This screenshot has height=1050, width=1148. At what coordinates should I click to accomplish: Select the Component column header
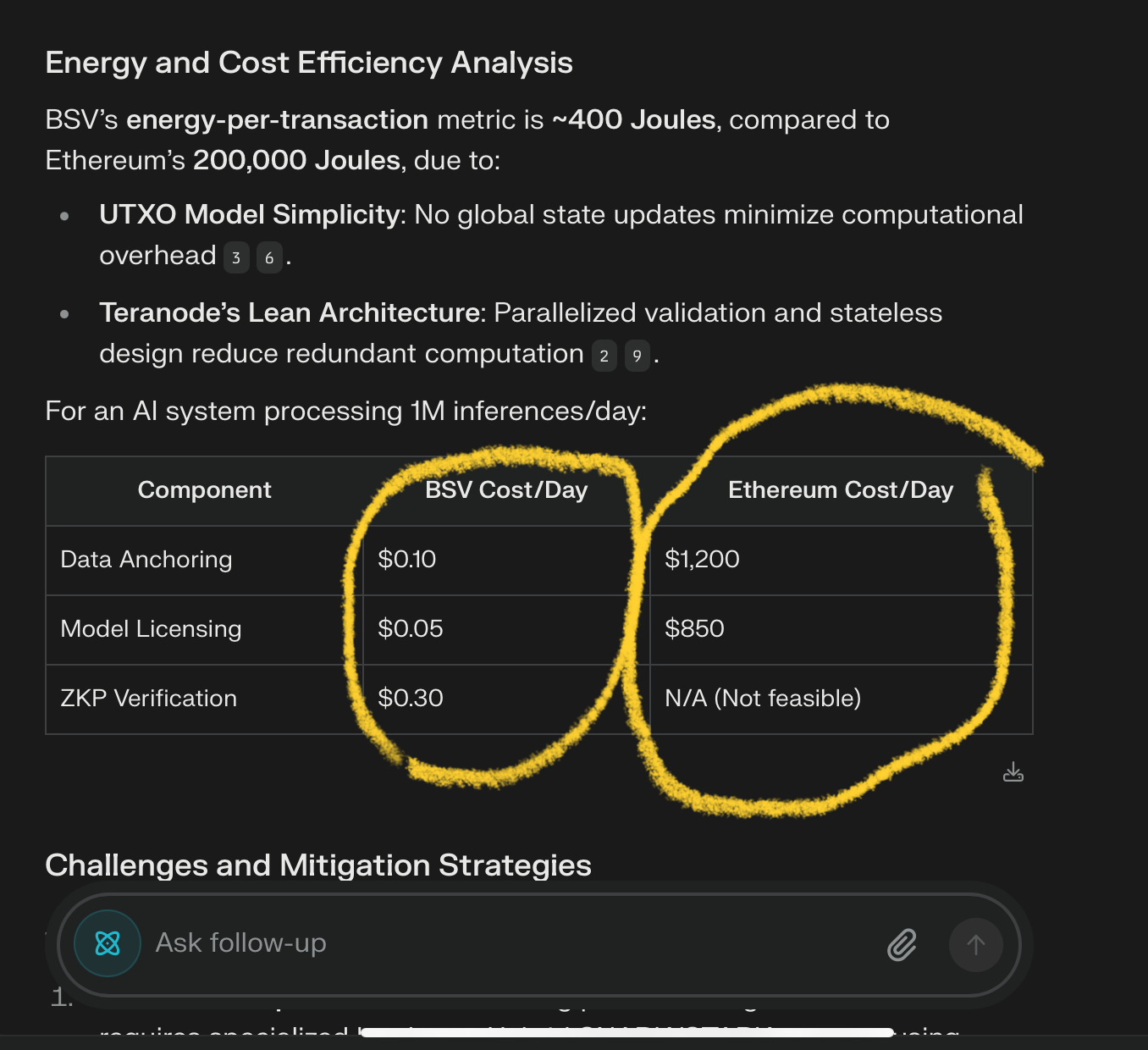204,490
